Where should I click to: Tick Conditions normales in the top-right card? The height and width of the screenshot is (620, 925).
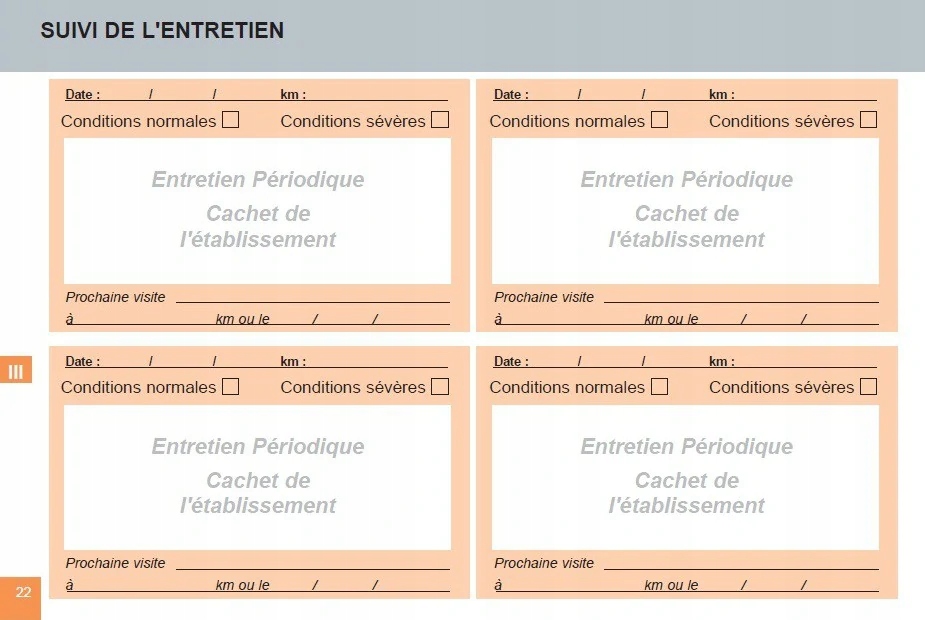pos(659,120)
